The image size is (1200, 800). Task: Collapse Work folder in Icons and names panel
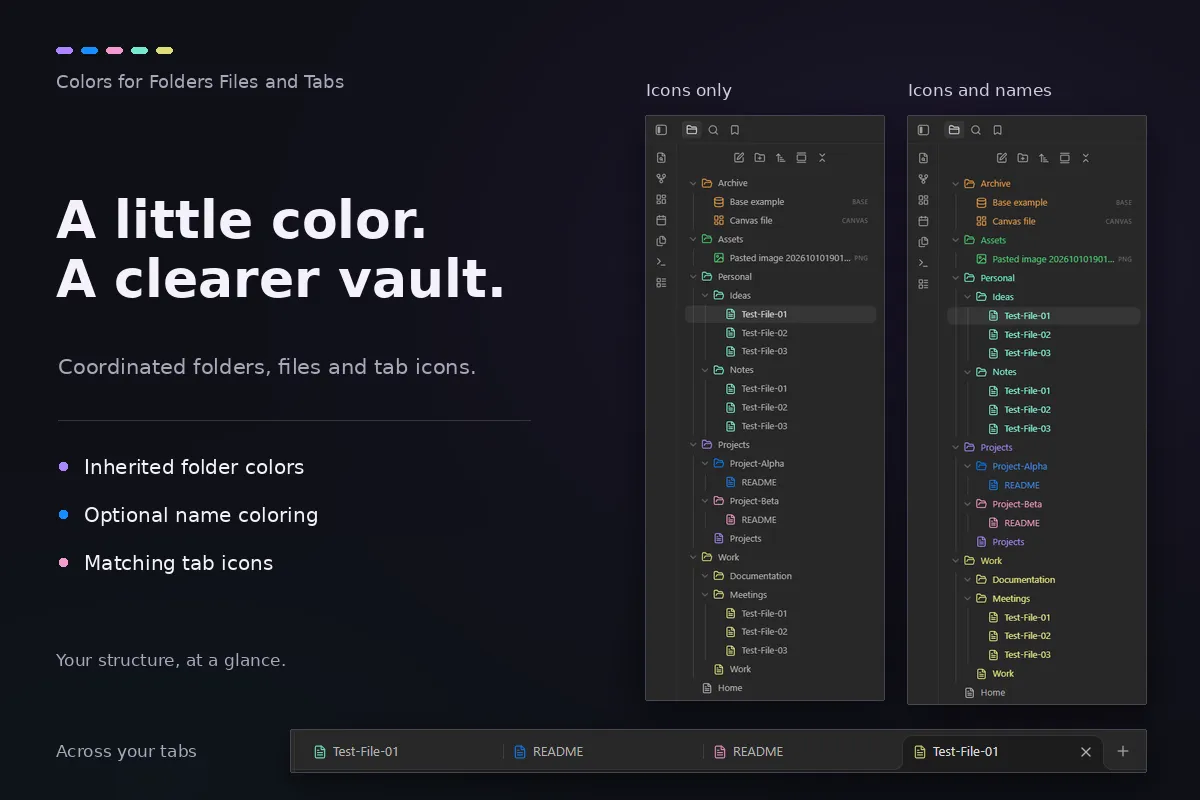pyautogui.click(x=955, y=561)
